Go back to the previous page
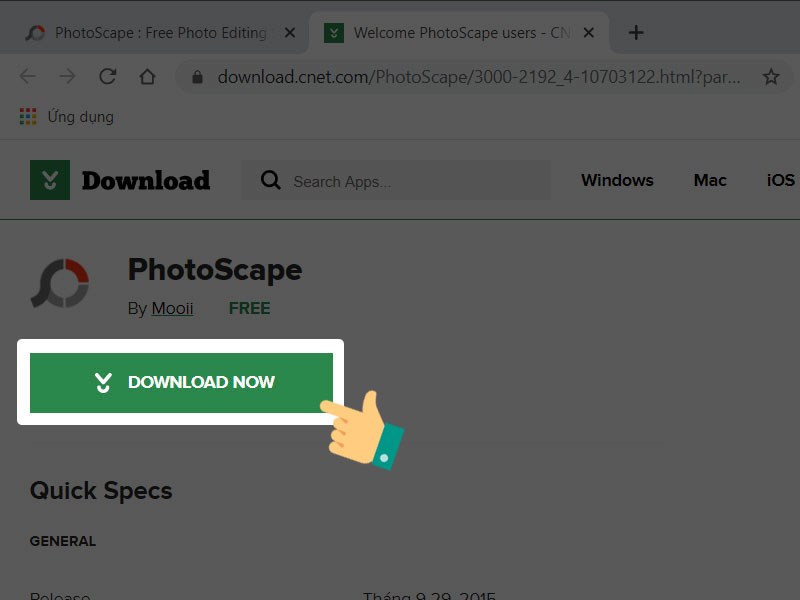This screenshot has height=600, width=800. click(x=27, y=77)
